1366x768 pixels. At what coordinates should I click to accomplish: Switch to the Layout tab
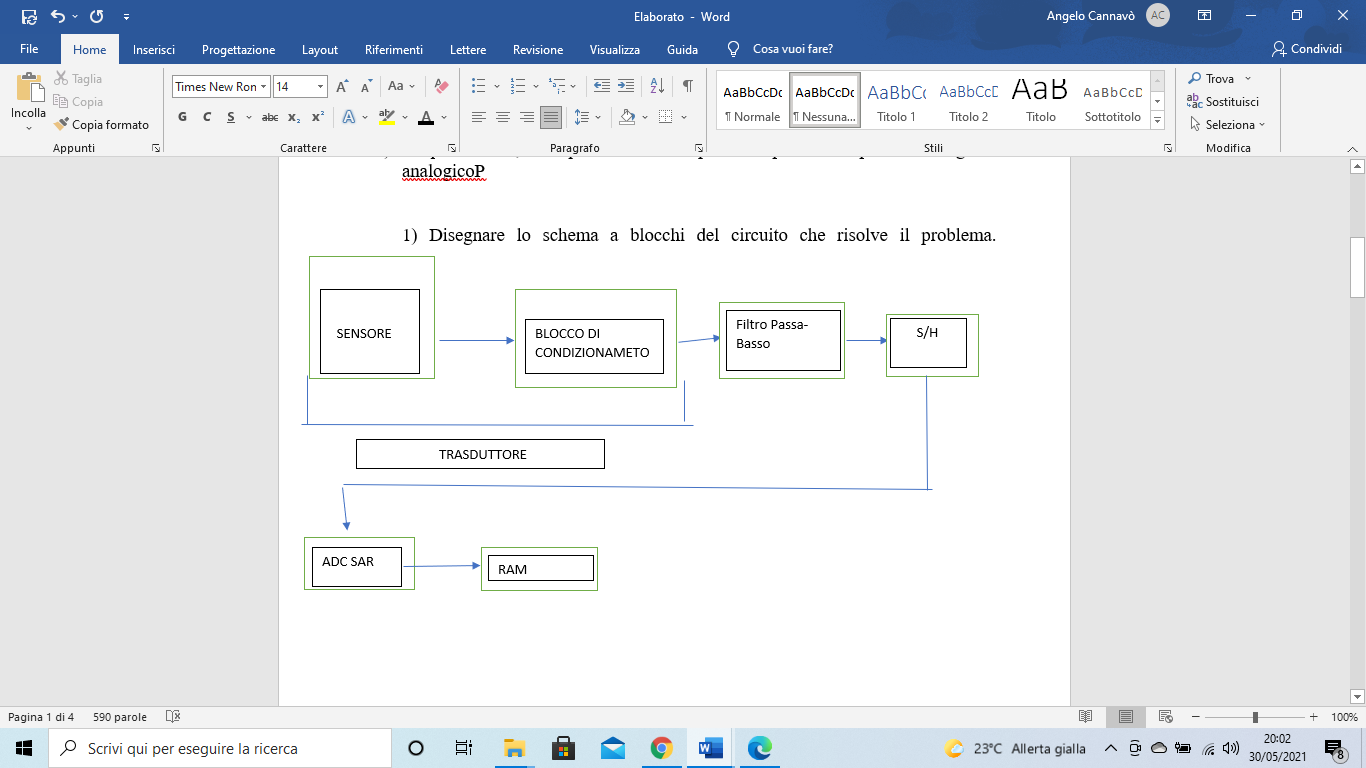[x=320, y=49]
